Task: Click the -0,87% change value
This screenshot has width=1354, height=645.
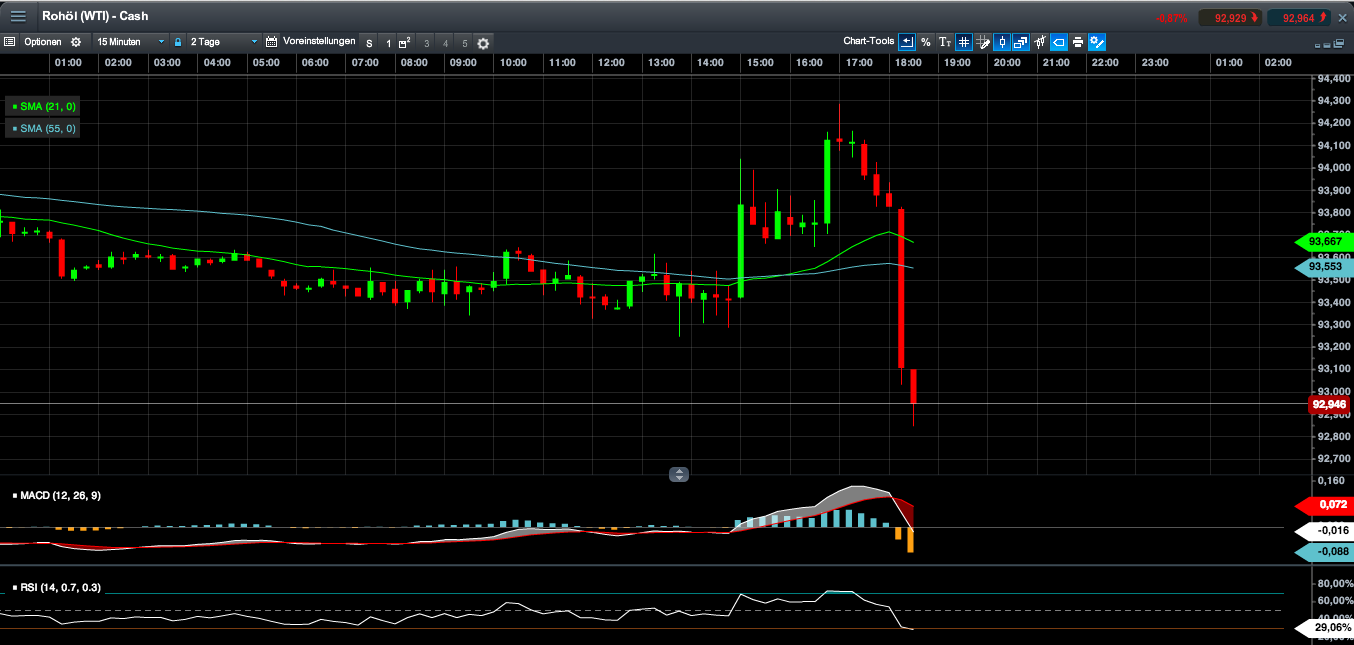Action: pyautogui.click(x=1171, y=18)
